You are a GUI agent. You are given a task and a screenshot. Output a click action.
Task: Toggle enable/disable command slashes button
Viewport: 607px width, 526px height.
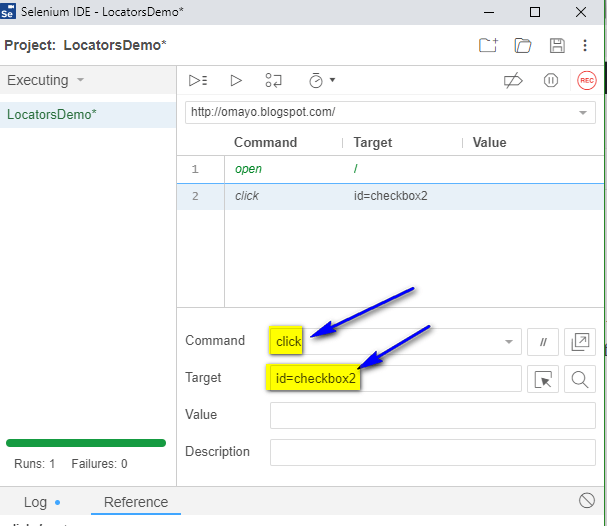point(543,342)
